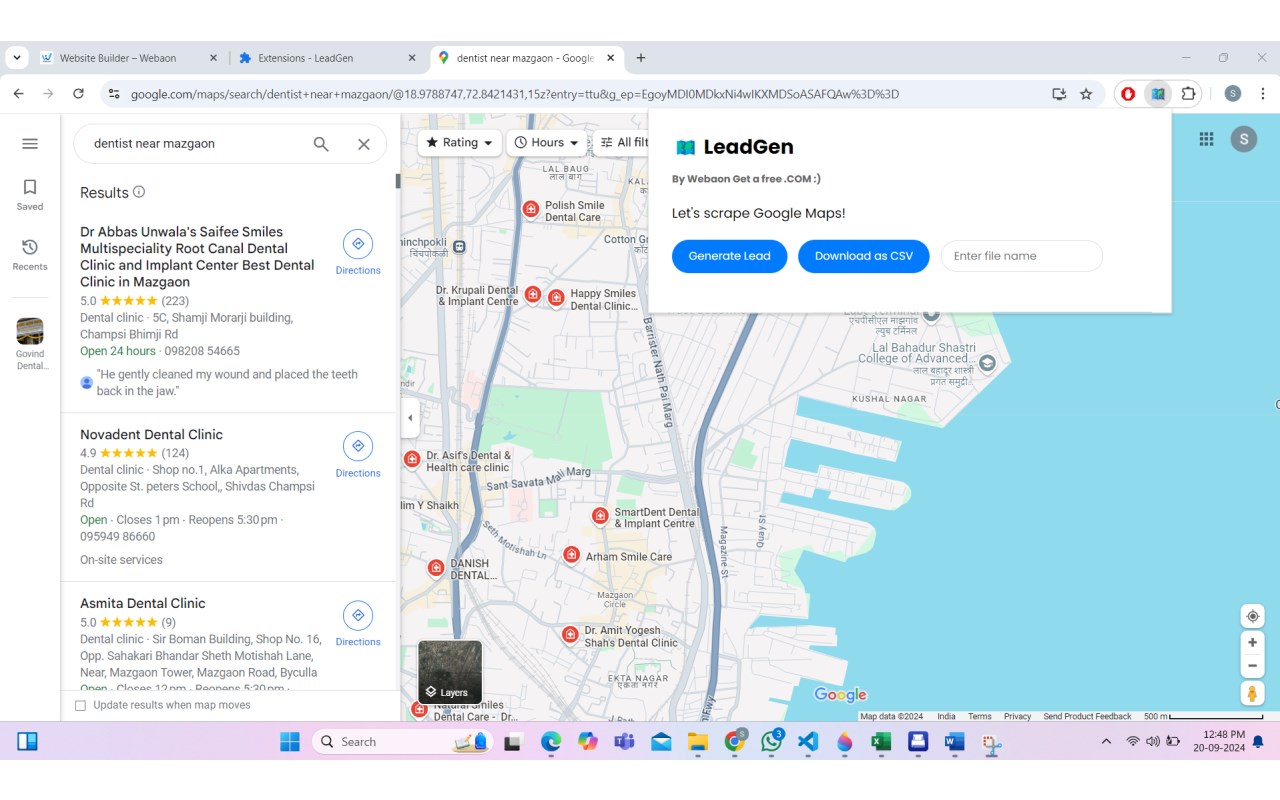
Task: Open the Google apps grid
Action: (1206, 139)
